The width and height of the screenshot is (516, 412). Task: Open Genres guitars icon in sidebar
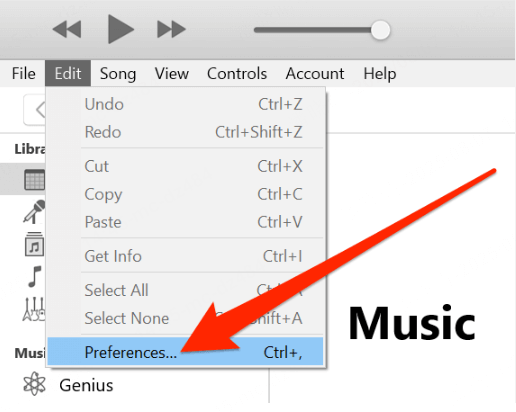pos(34,309)
